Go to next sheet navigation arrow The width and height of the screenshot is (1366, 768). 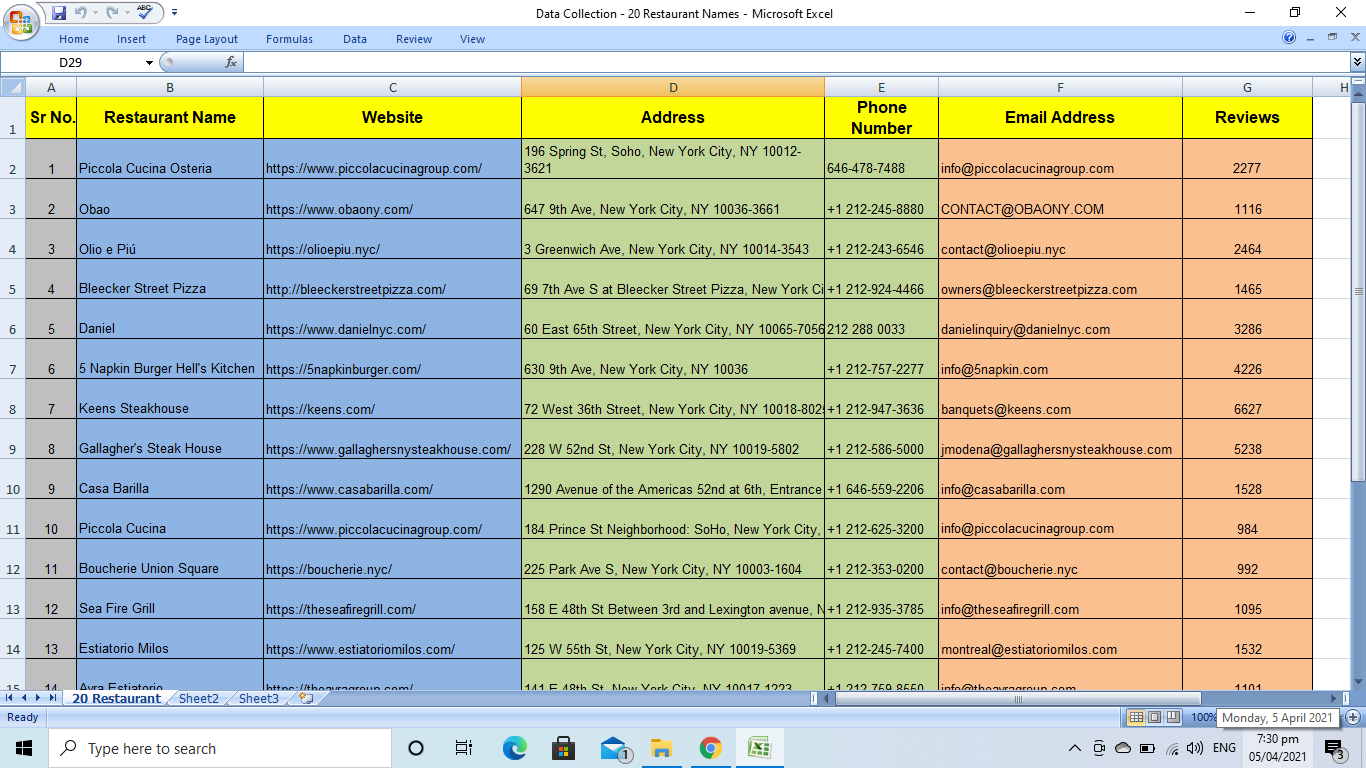point(39,698)
